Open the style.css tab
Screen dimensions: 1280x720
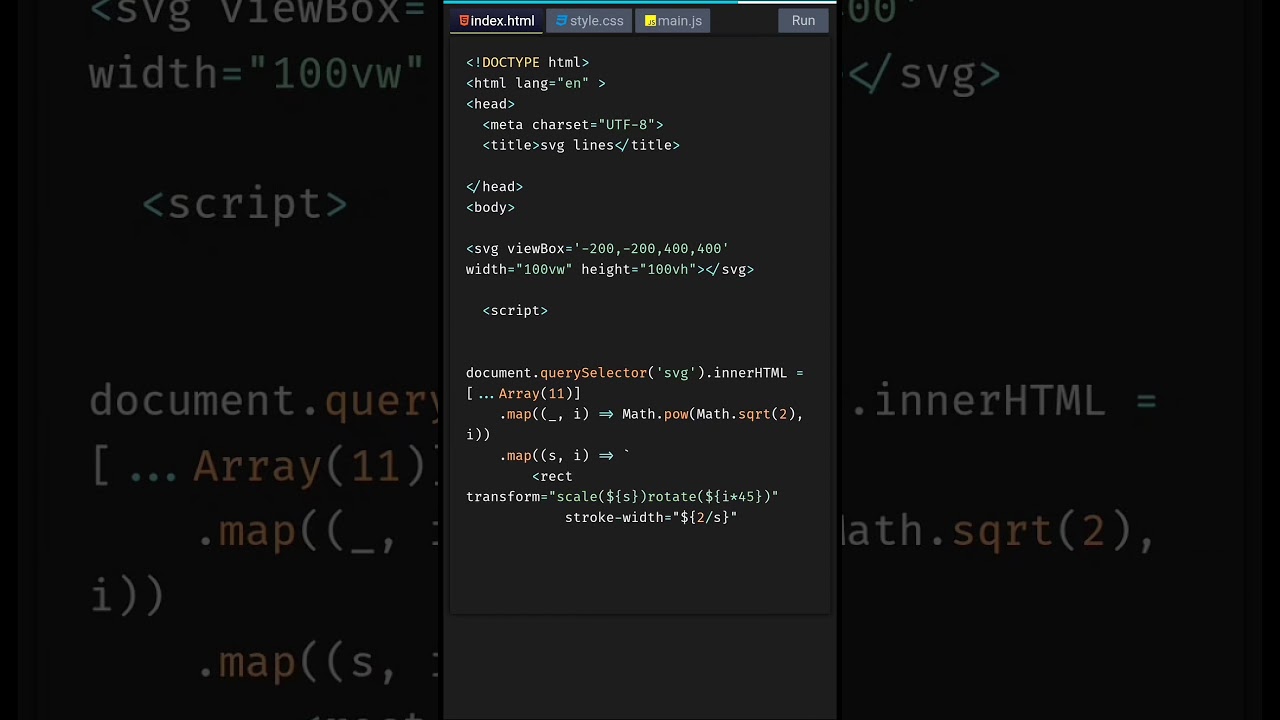click(589, 21)
